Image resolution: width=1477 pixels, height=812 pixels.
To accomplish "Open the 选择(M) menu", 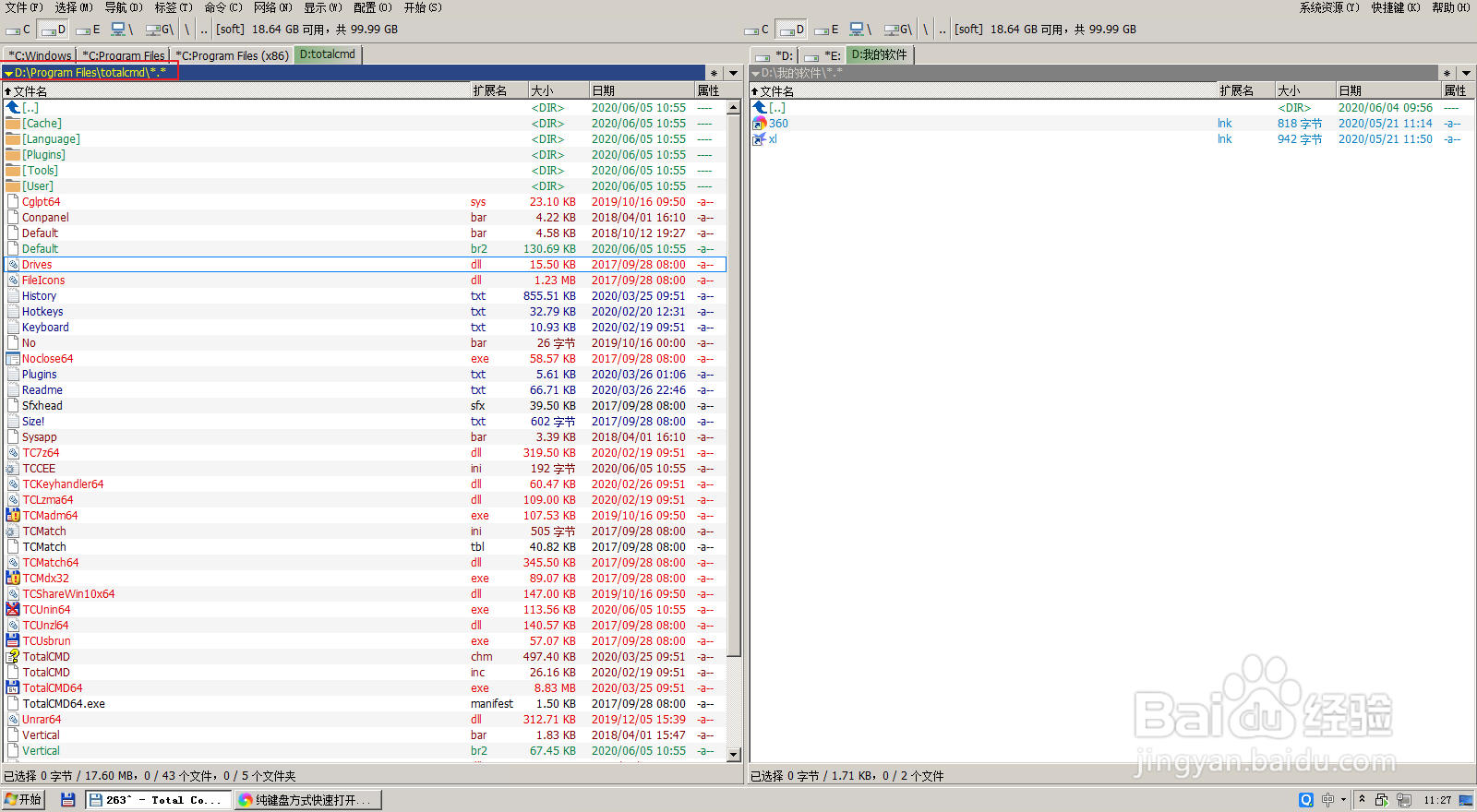I will [74, 7].
